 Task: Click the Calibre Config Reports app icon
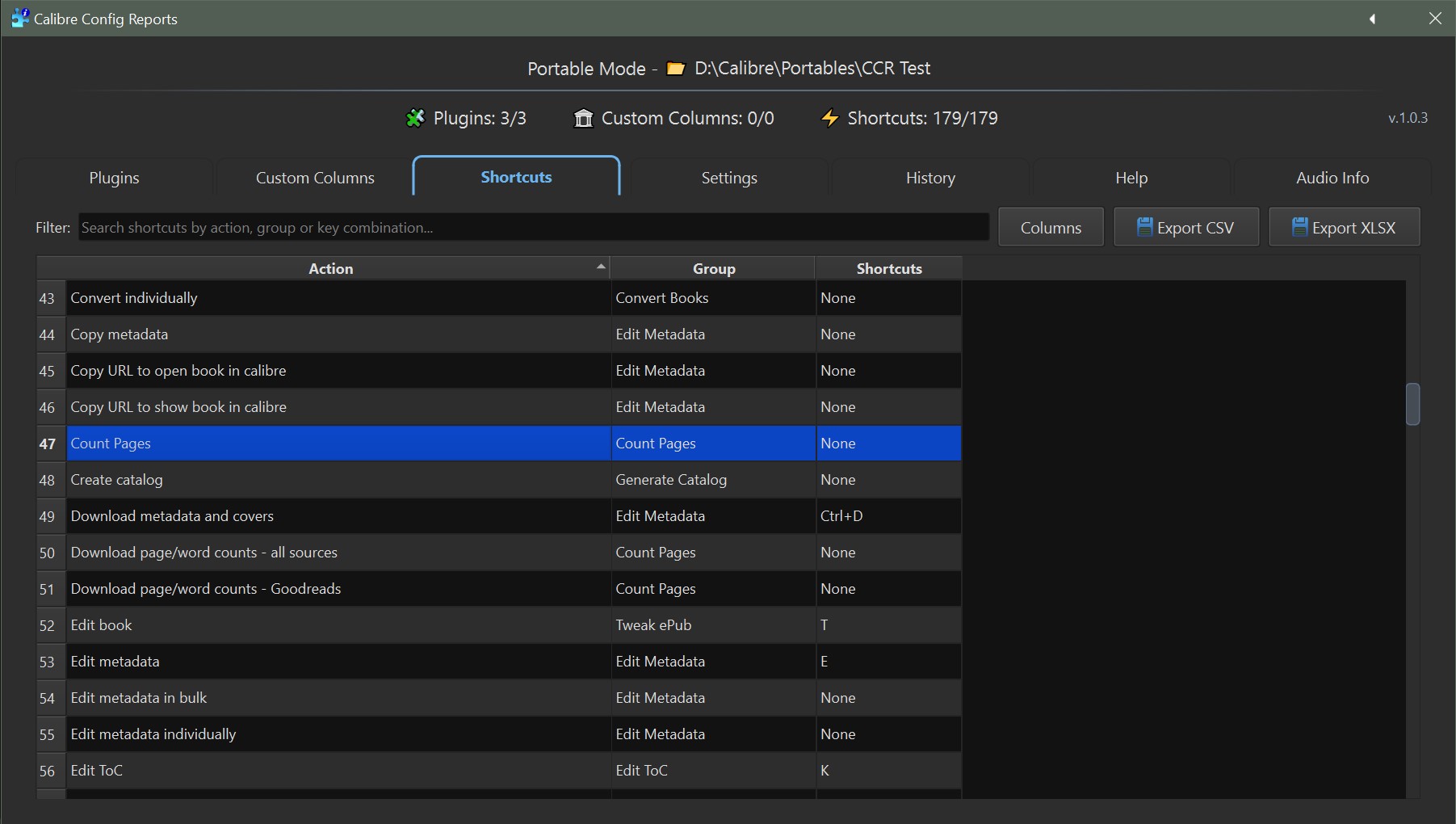coord(19,18)
